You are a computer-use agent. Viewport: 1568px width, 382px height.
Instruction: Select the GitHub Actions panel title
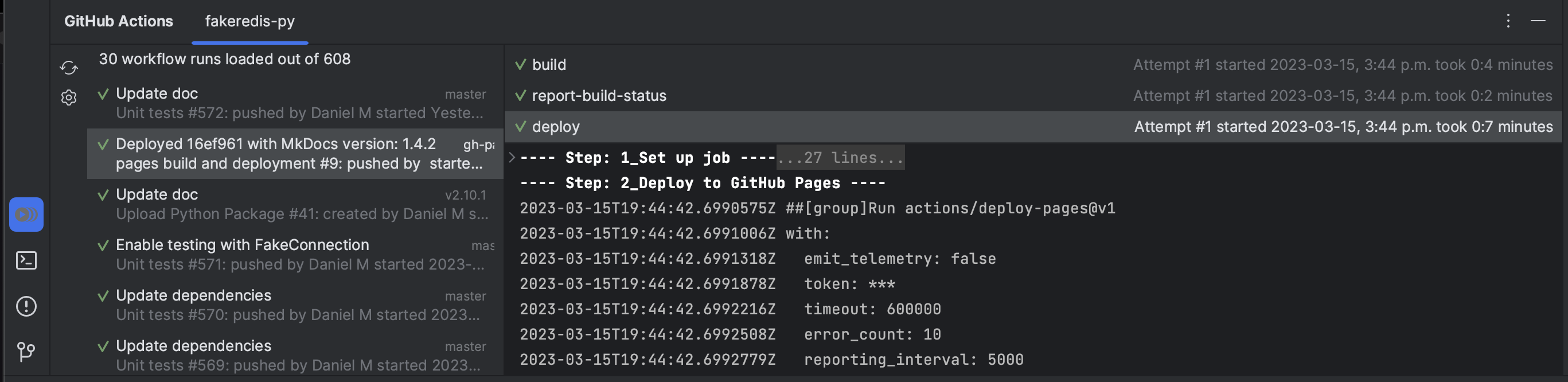click(119, 21)
